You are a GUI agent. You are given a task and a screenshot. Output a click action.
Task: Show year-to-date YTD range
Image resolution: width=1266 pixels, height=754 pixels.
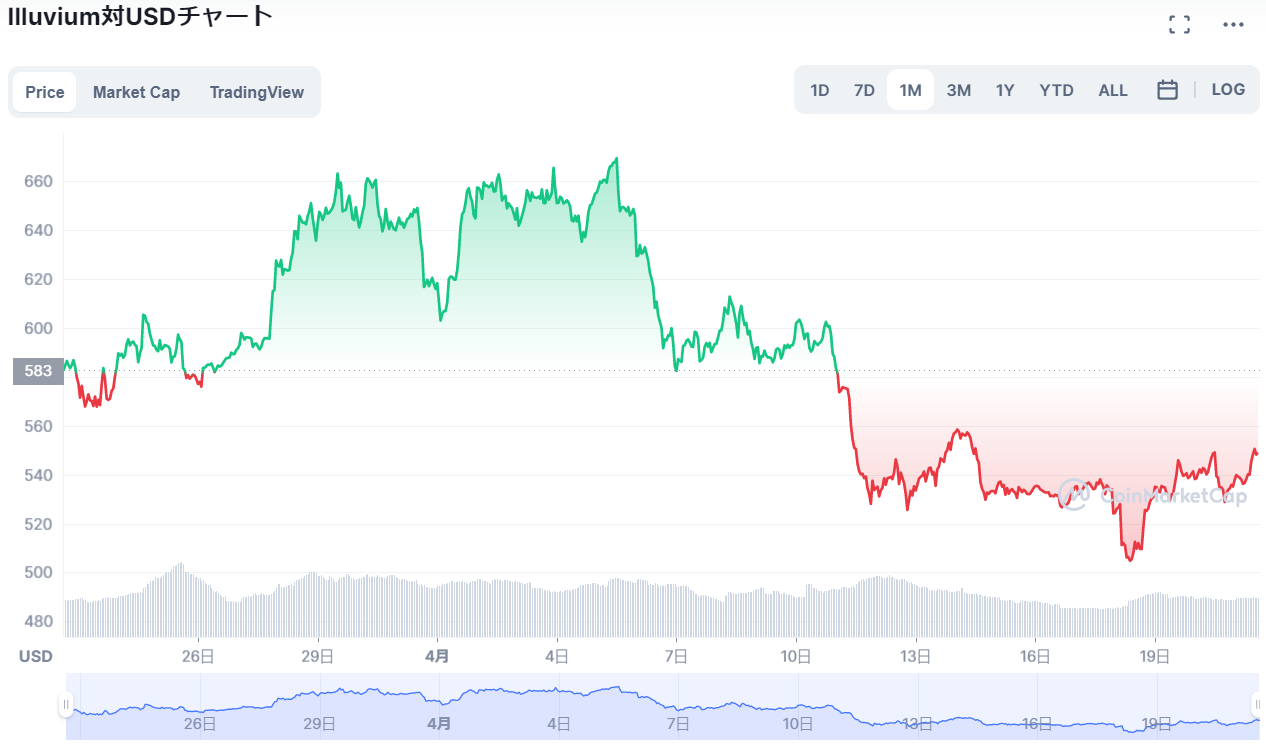point(1056,90)
